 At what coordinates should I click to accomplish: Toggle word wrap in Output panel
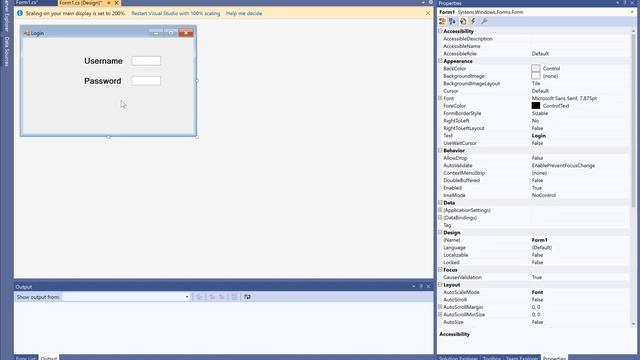[x=247, y=297]
